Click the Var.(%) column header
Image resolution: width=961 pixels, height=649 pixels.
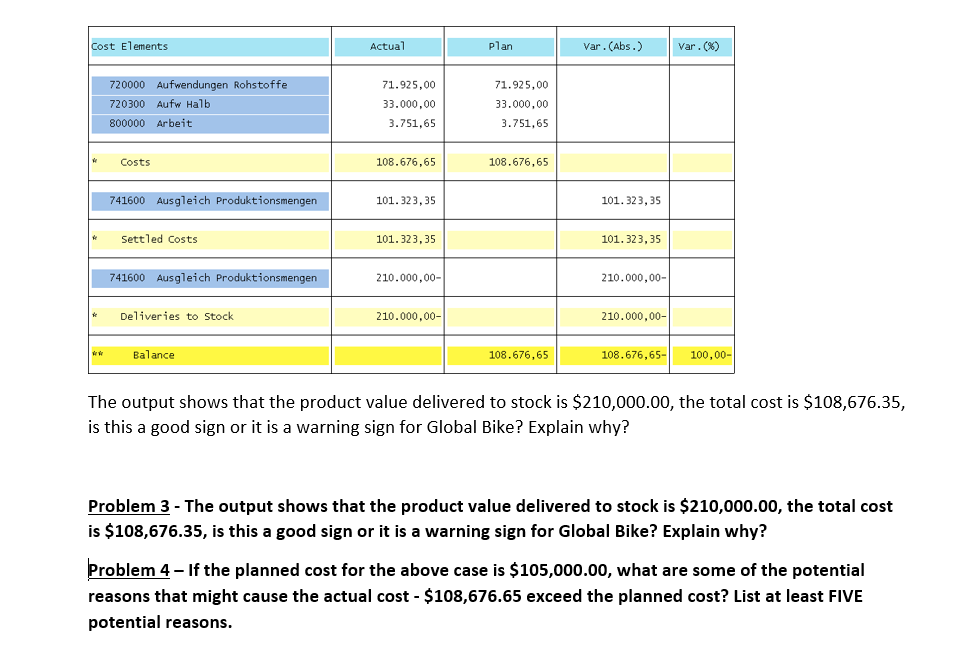[x=702, y=47]
